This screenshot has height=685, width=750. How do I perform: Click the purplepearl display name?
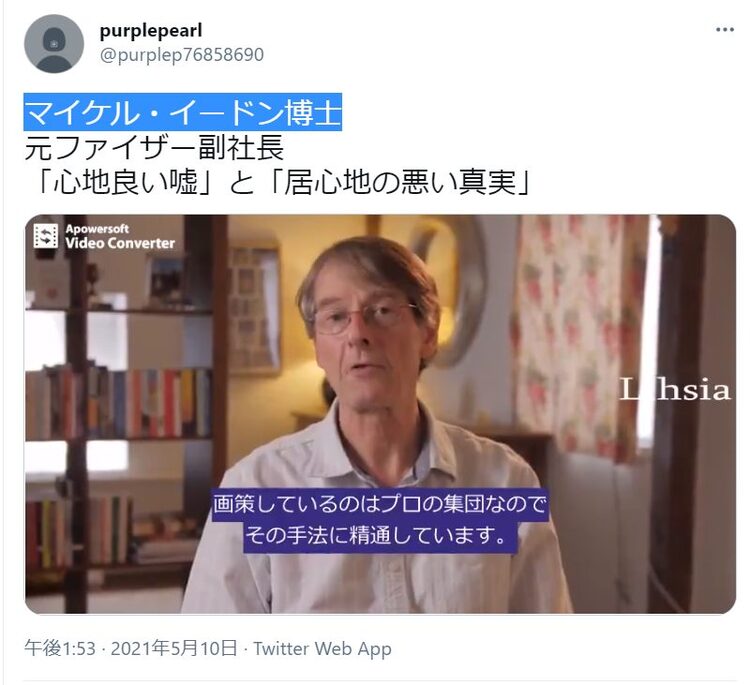(x=151, y=31)
